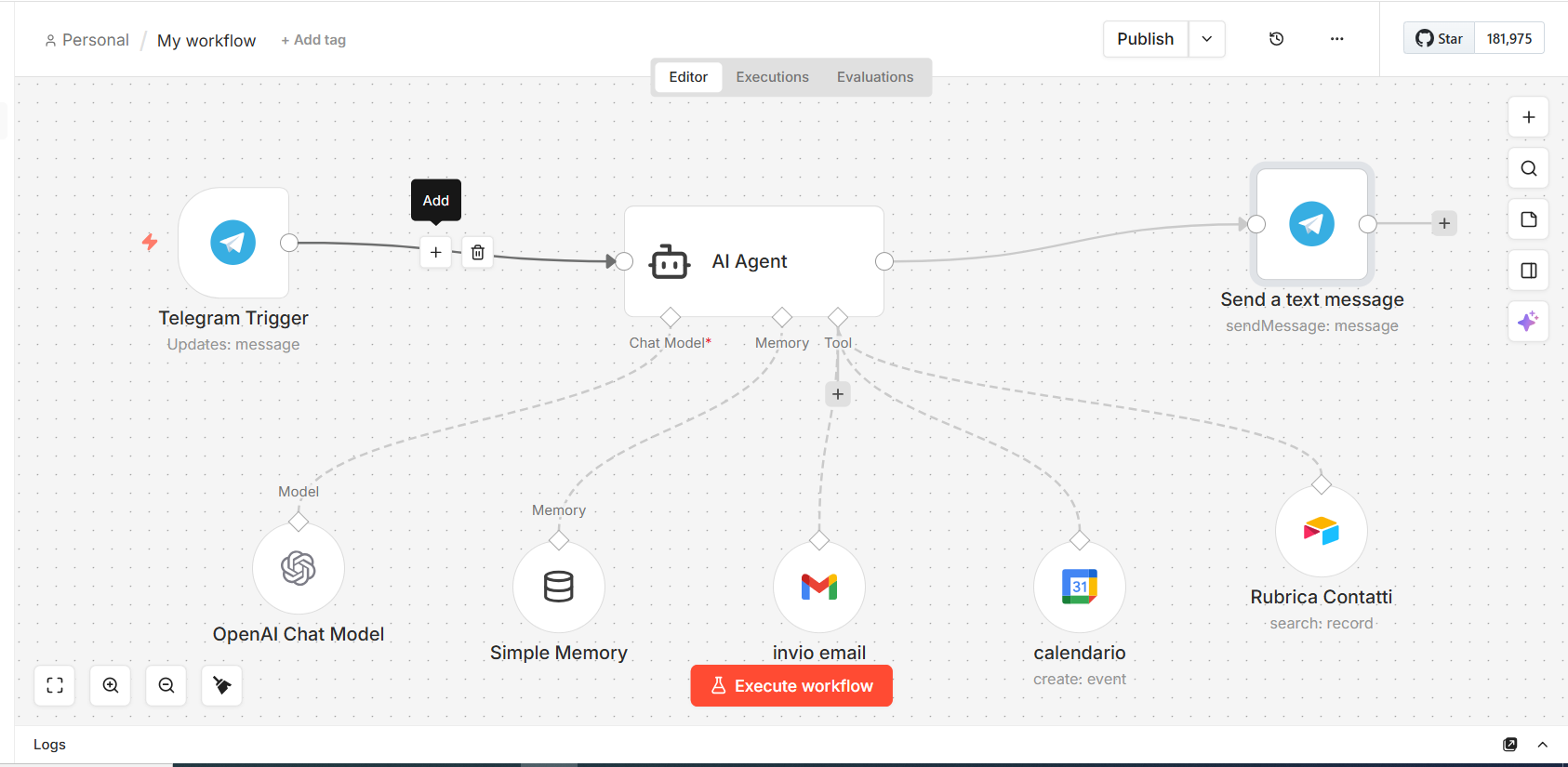The image size is (1568, 767).
Task: Click the Send a text message input handle
Action: (1256, 224)
